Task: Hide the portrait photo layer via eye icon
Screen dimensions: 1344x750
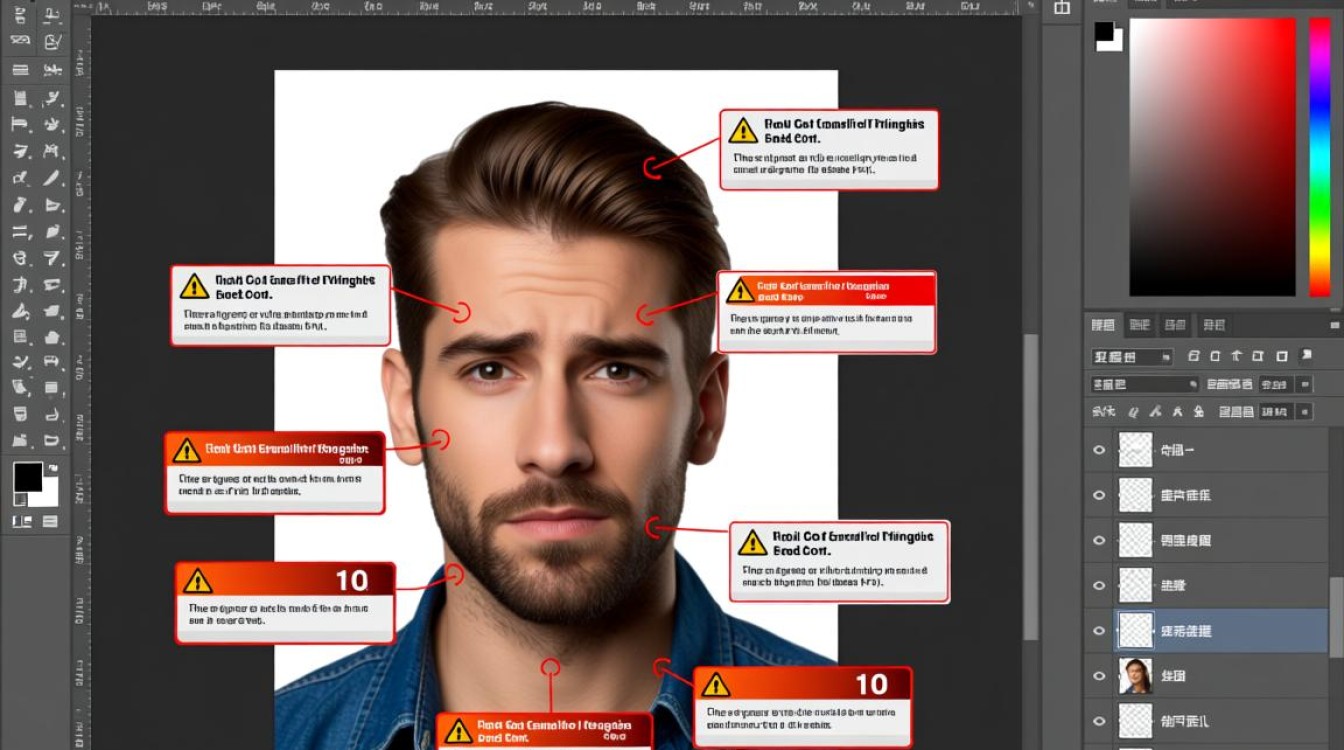Action: click(x=1099, y=676)
